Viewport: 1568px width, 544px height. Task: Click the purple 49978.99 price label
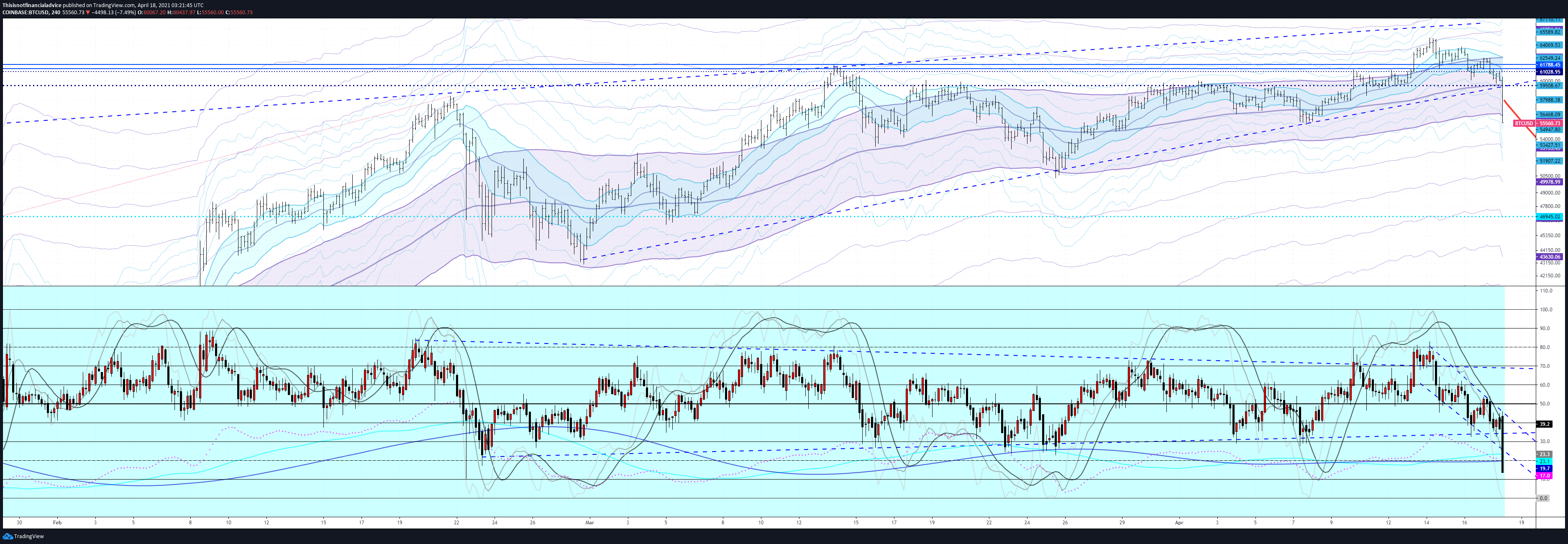pos(1550,182)
